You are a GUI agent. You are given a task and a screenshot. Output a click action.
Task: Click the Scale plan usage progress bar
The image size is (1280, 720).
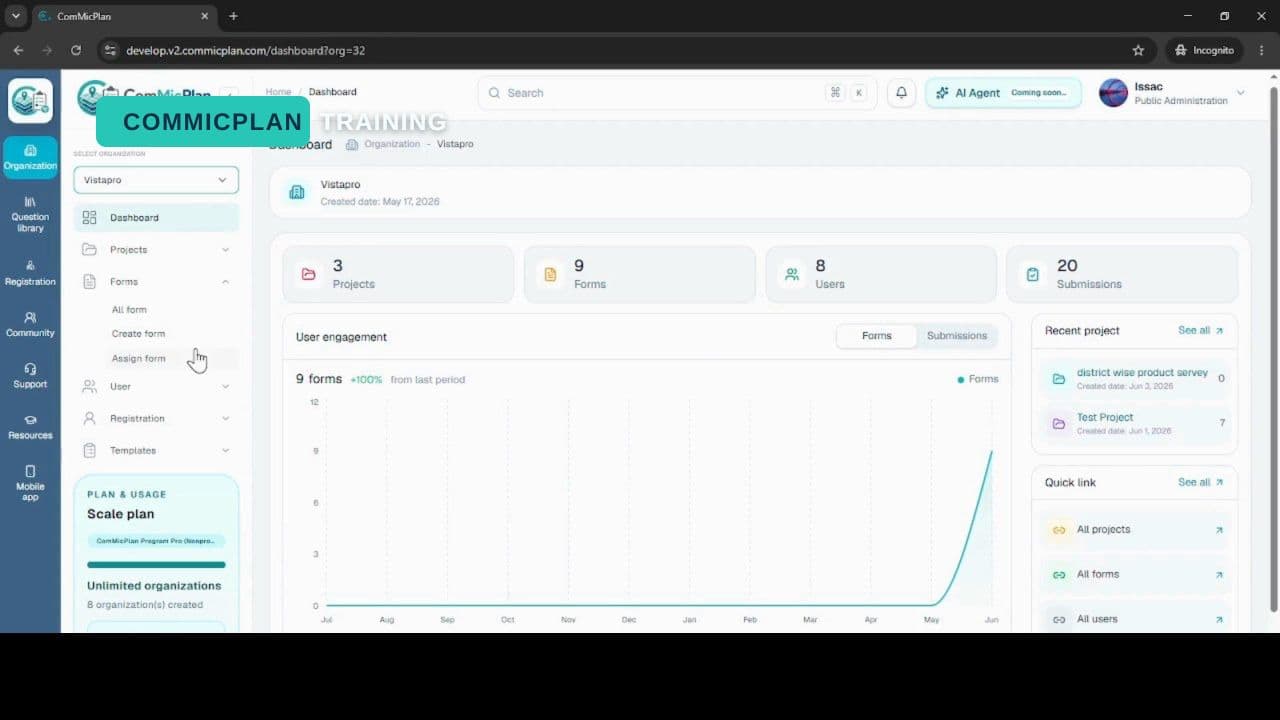pos(156,565)
